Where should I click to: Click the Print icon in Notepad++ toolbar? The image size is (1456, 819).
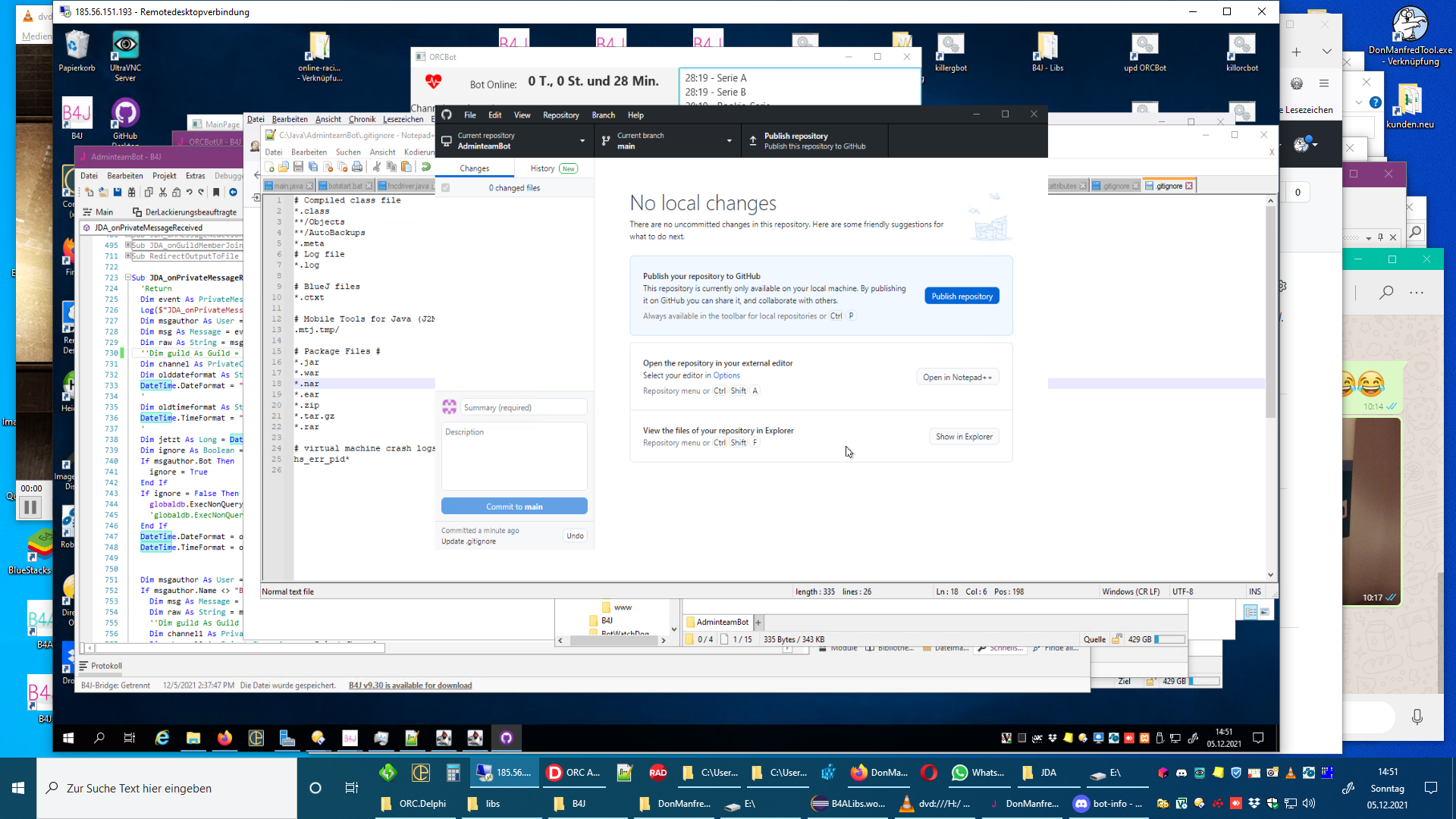[x=356, y=167]
